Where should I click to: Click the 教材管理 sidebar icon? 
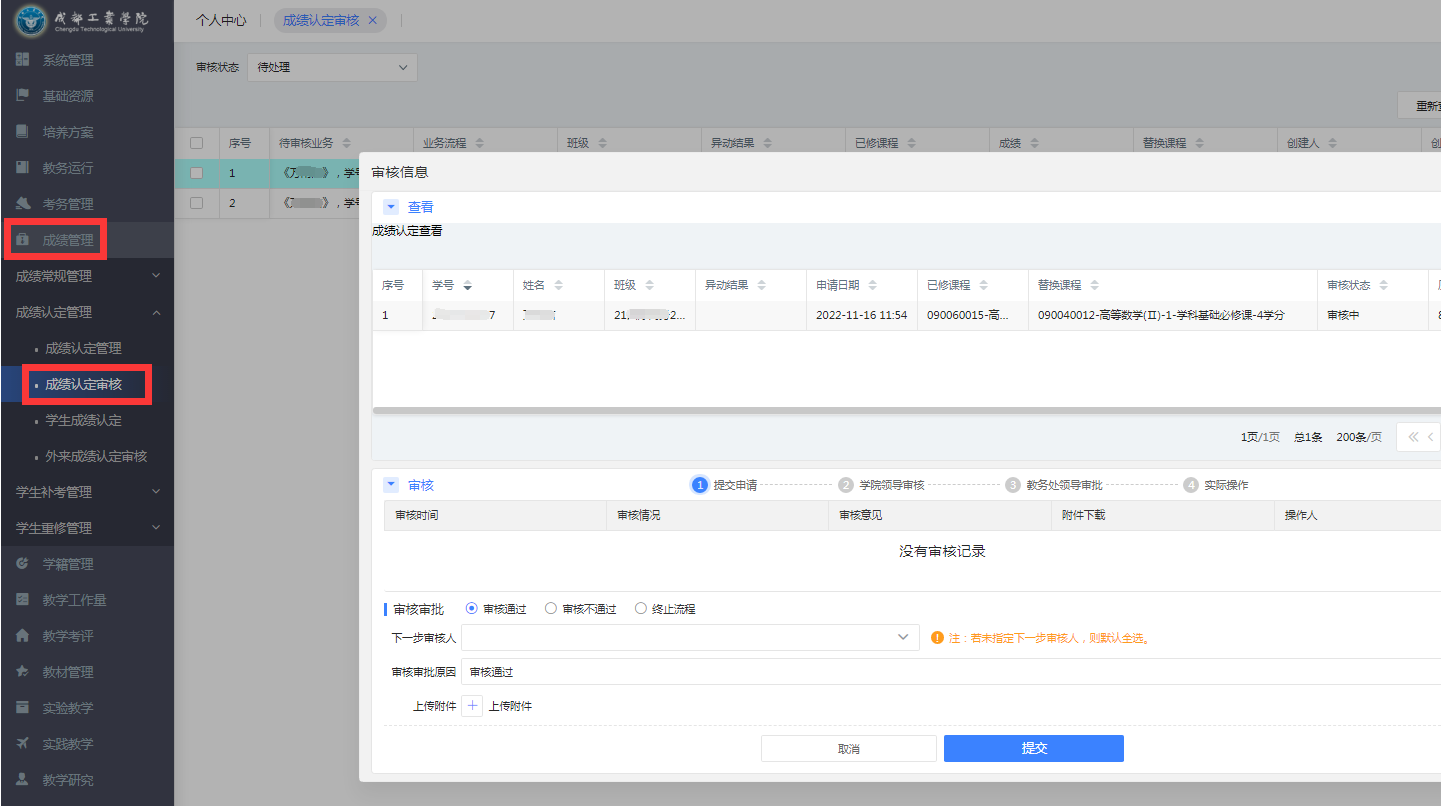23,672
